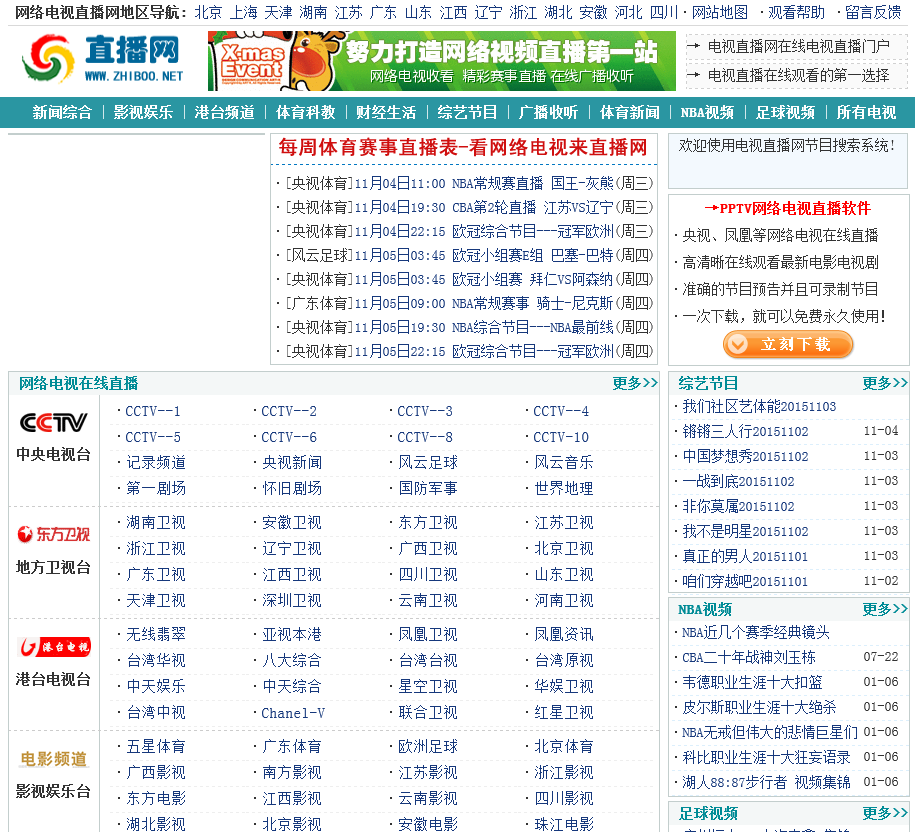Expand 更多>> for 网络电视在线直播
Viewport: 915px width, 832px height.
tap(635, 383)
